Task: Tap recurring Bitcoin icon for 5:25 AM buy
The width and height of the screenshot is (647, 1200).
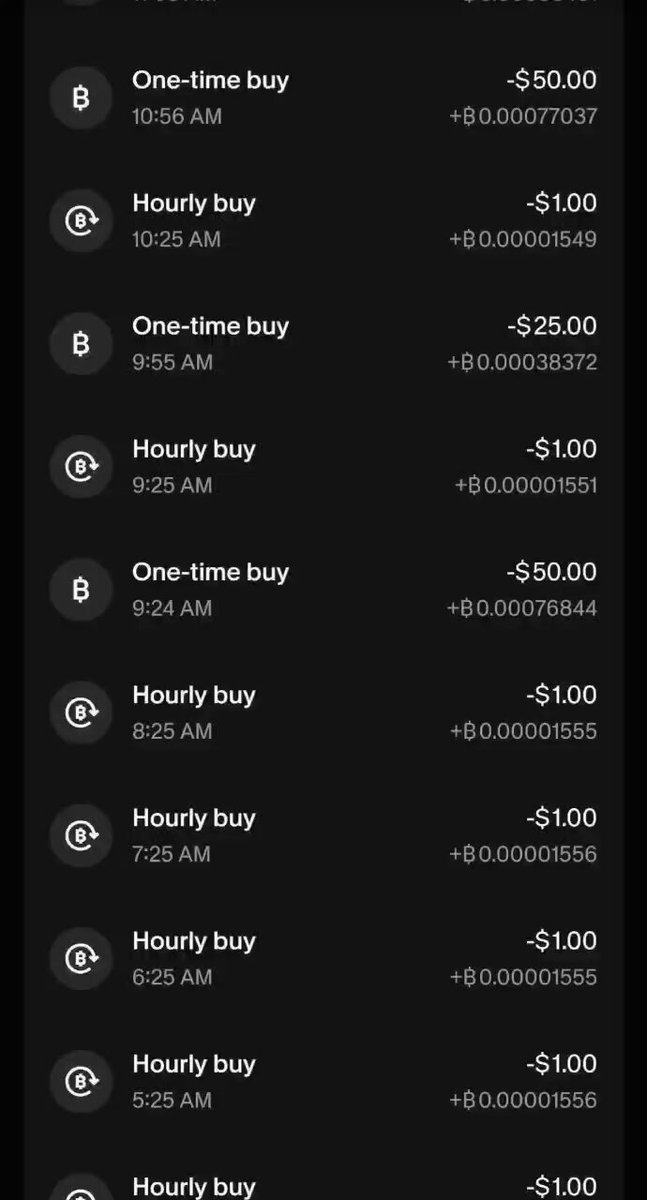Action: click(81, 1082)
